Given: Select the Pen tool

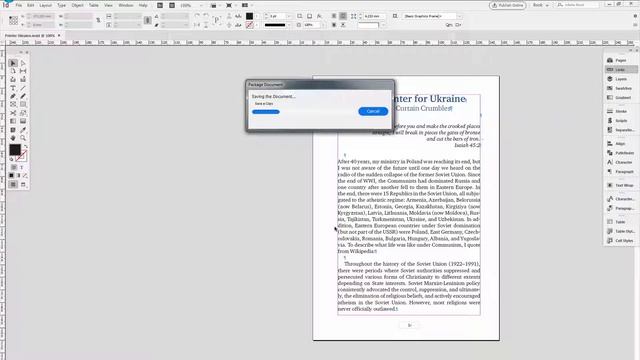Looking at the screenshot, I should [13, 96].
